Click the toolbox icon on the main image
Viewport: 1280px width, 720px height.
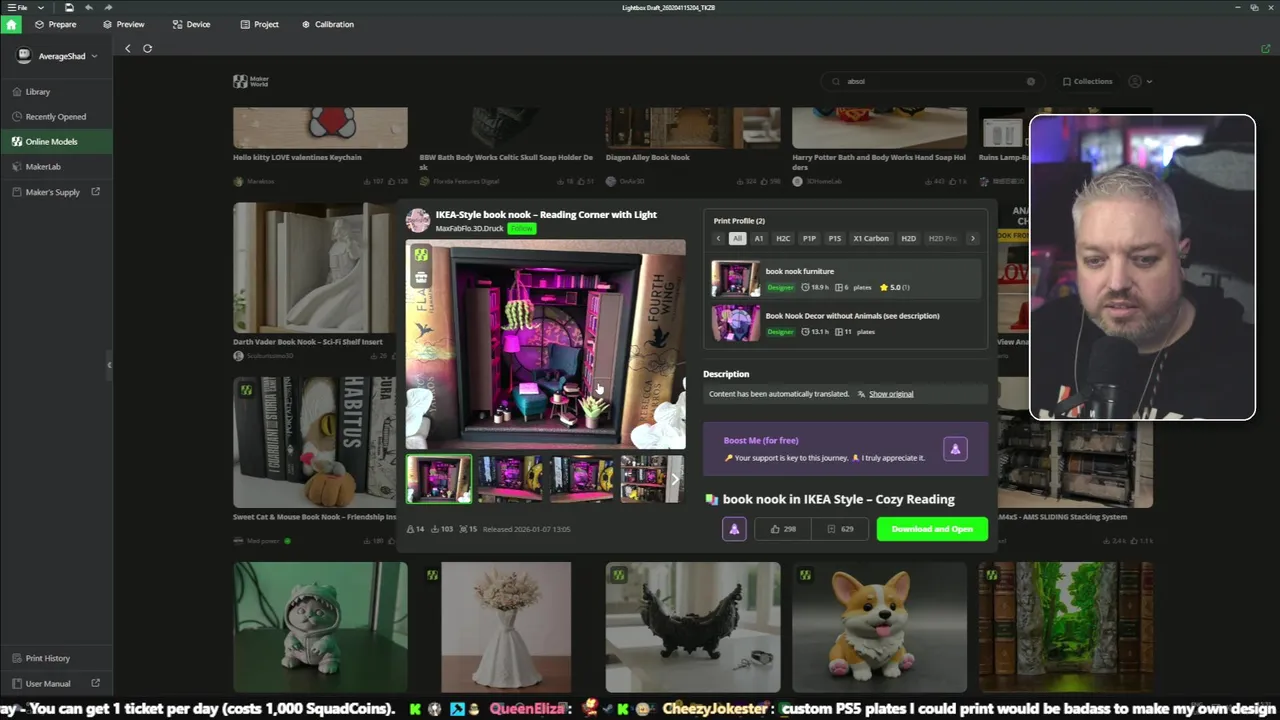point(421,277)
